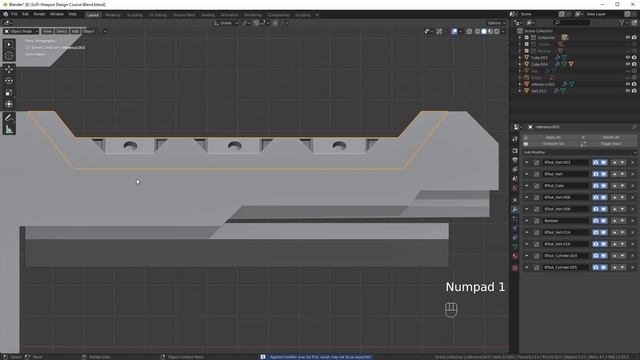This screenshot has width=640, height=360.
Task: Hide reference.003 in viewport via eye icon
Action: [x=628, y=84]
